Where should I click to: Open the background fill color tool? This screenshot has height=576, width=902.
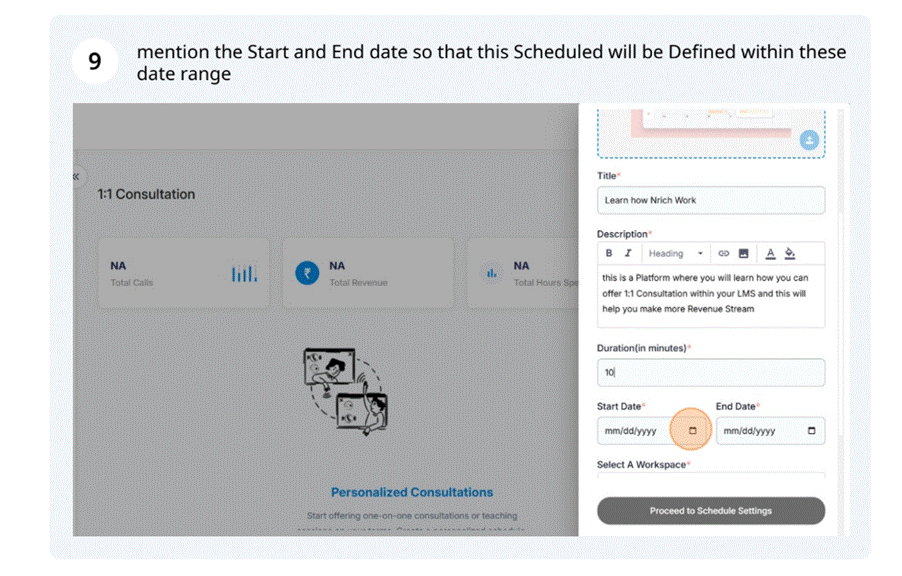click(x=790, y=254)
